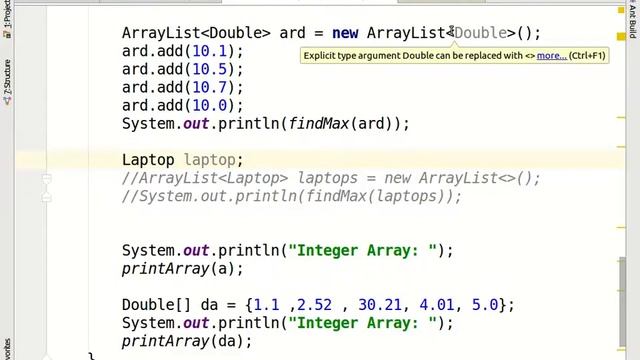The image size is (640, 360).
Task: Click the yellow inspection status square at the scrollbar top
Action: [x=621, y=10]
